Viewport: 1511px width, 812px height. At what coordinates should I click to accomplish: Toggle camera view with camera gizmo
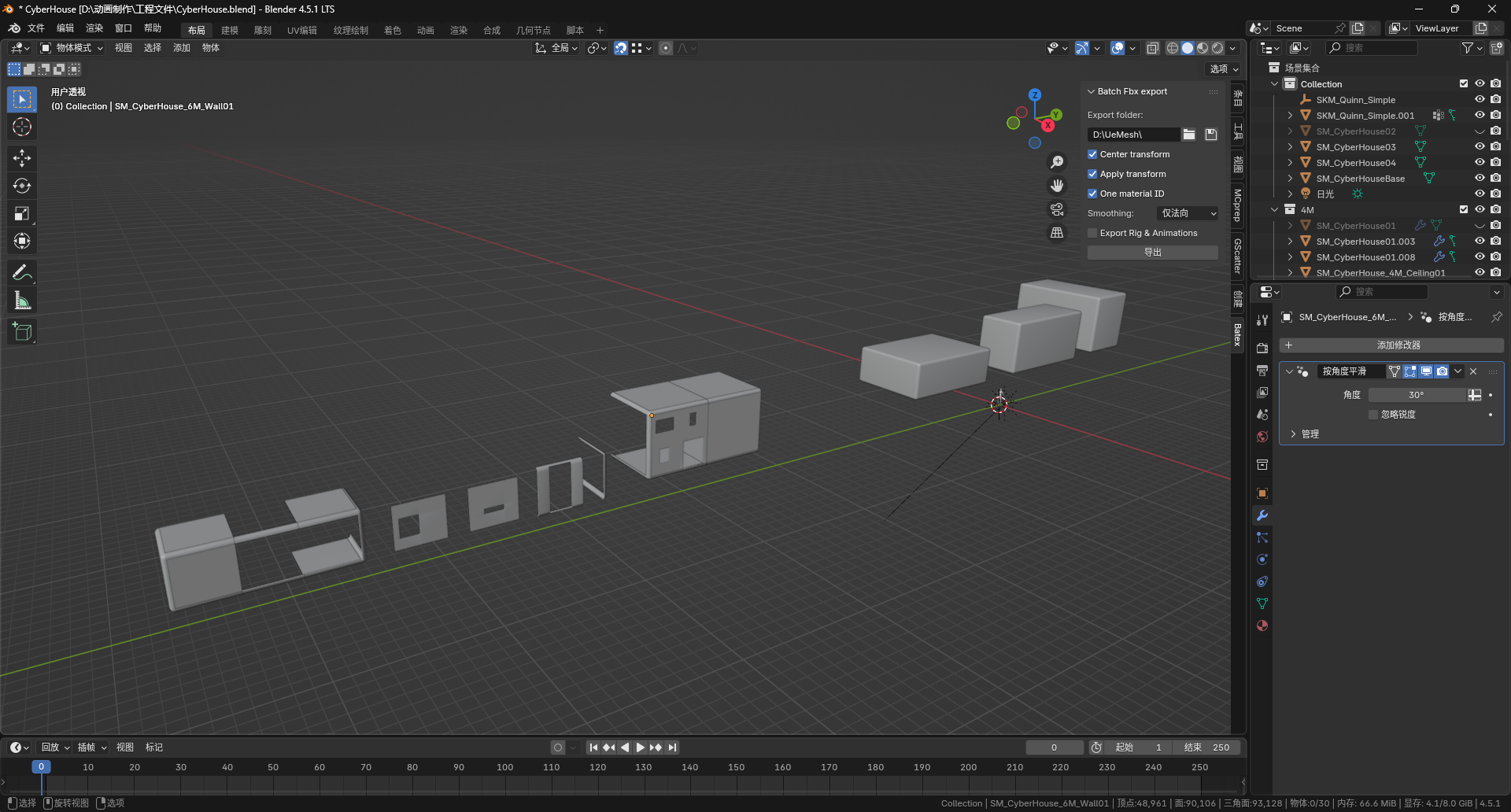(1057, 209)
